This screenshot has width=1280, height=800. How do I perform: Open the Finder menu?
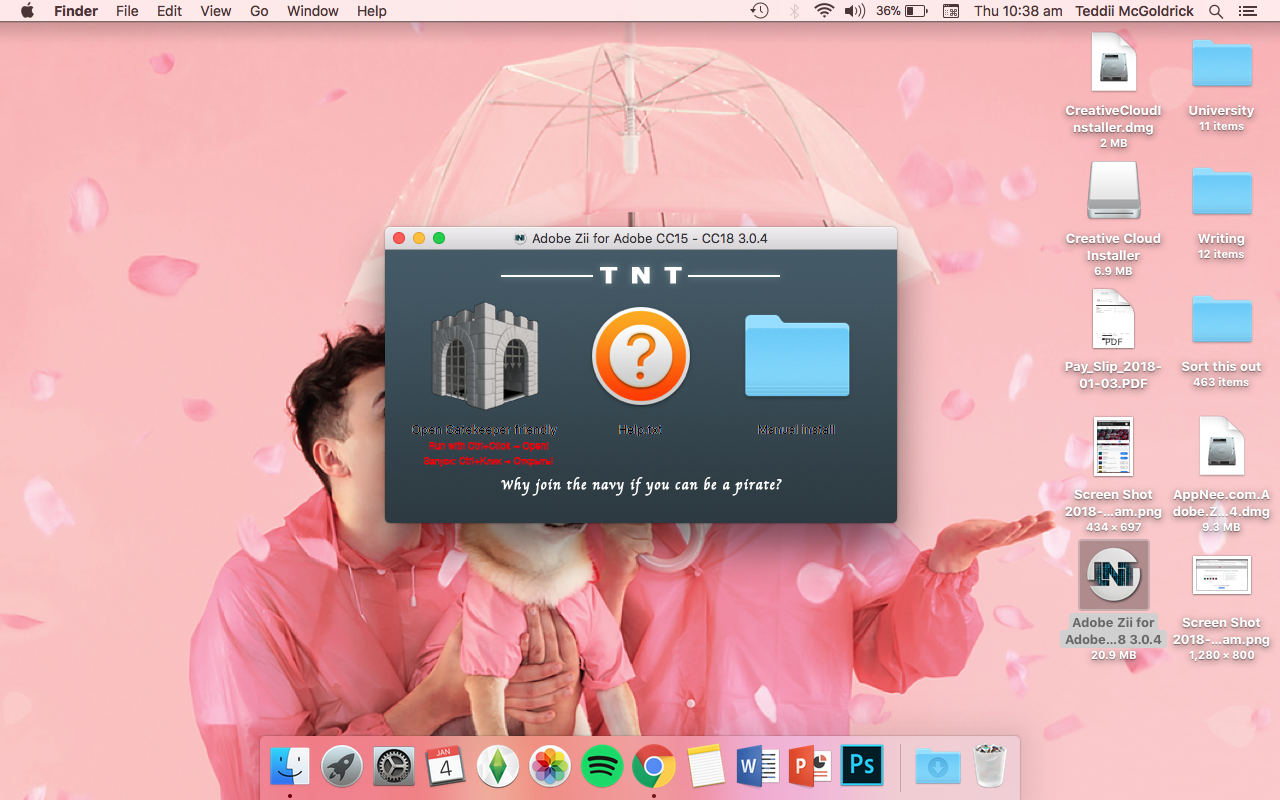pyautogui.click(x=76, y=11)
